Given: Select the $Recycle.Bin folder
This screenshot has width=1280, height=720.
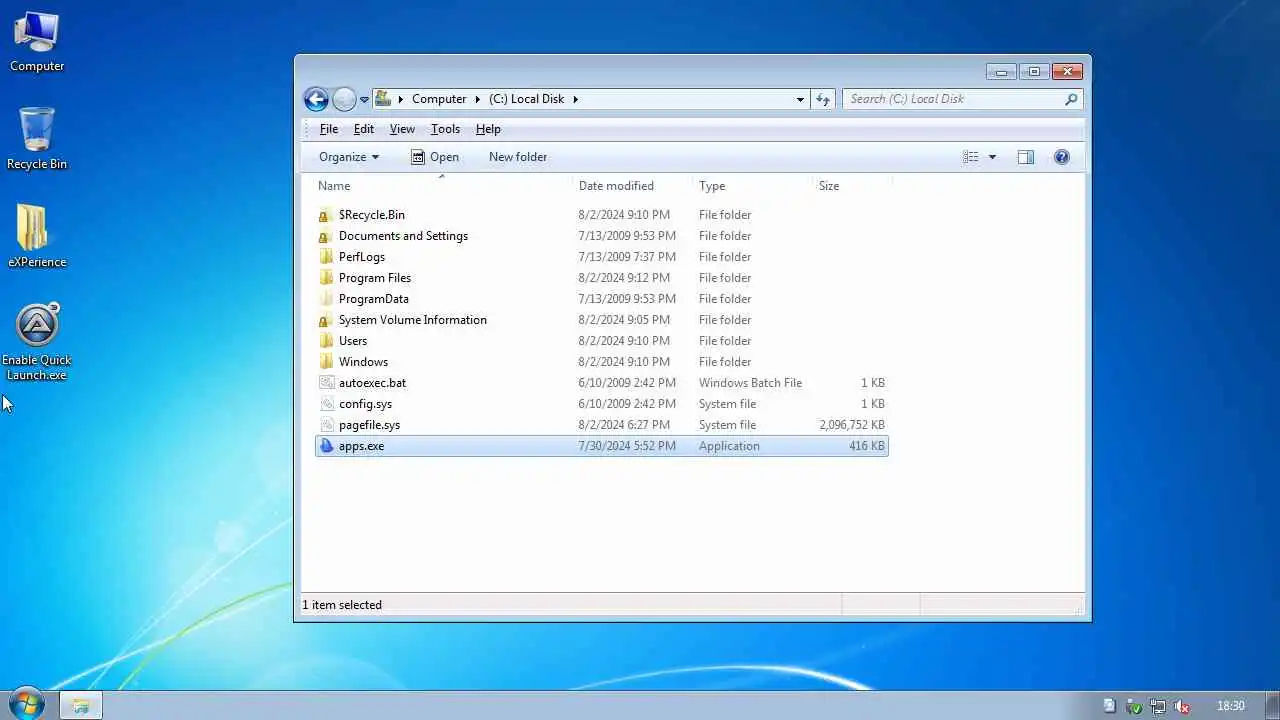Looking at the screenshot, I should tap(601, 215).
